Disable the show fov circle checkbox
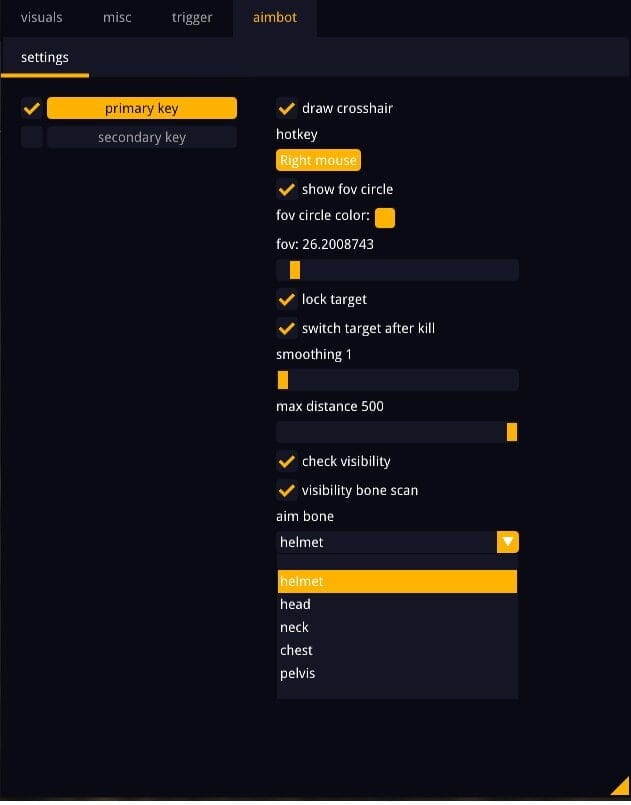The height and width of the screenshot is (805, 631). tap(286, 189)
